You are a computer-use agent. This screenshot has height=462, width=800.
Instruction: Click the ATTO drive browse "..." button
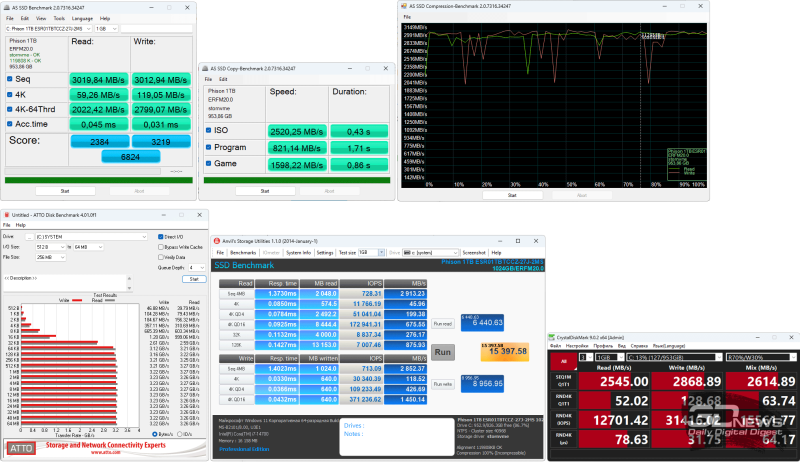click(30, 237)
